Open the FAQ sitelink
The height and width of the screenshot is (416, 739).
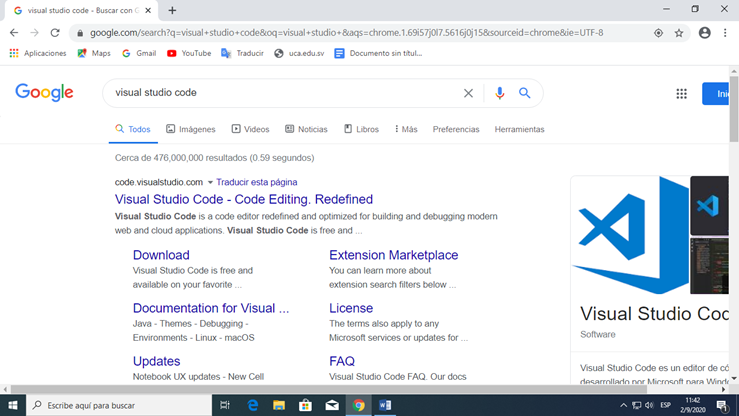click(342, 361)
